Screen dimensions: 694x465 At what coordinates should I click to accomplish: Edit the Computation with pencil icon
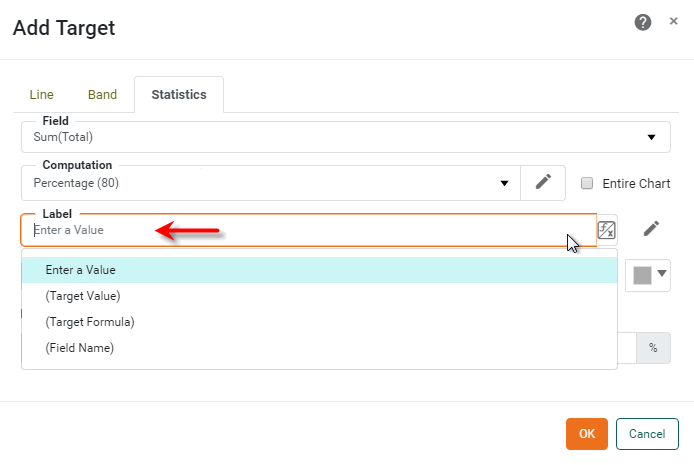(x=543, y=182)
